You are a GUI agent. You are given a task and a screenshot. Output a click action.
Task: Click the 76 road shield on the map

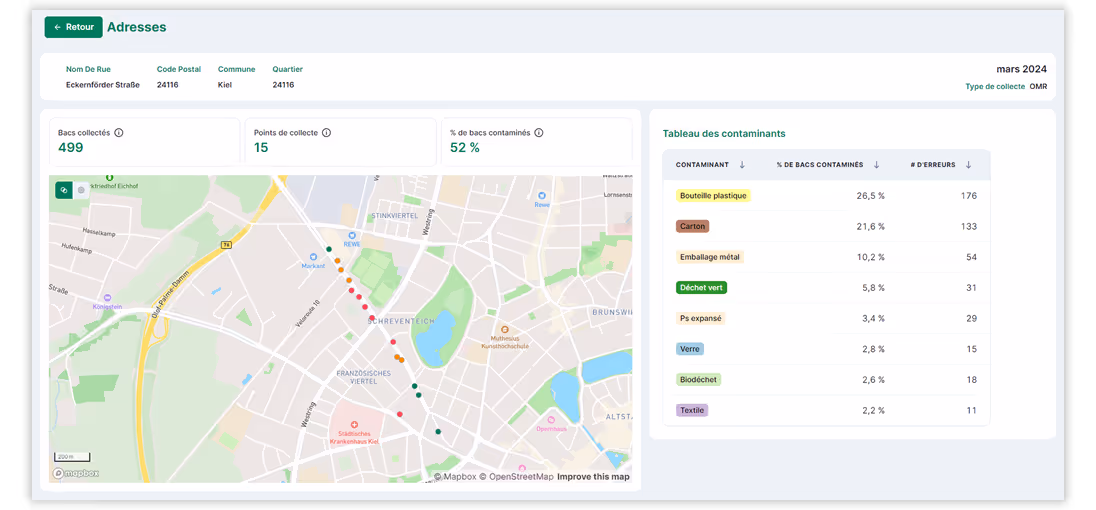(x=226, y=245)
